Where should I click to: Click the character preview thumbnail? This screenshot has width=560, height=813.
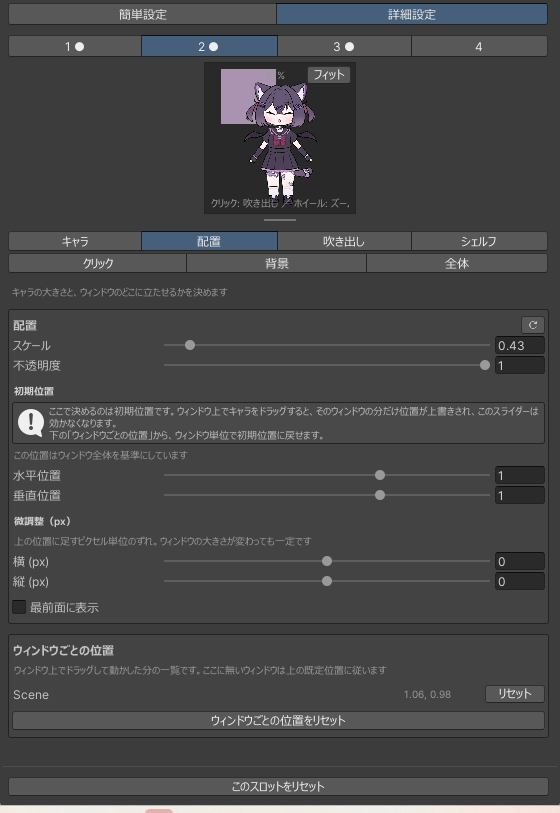tap(279, 138)
